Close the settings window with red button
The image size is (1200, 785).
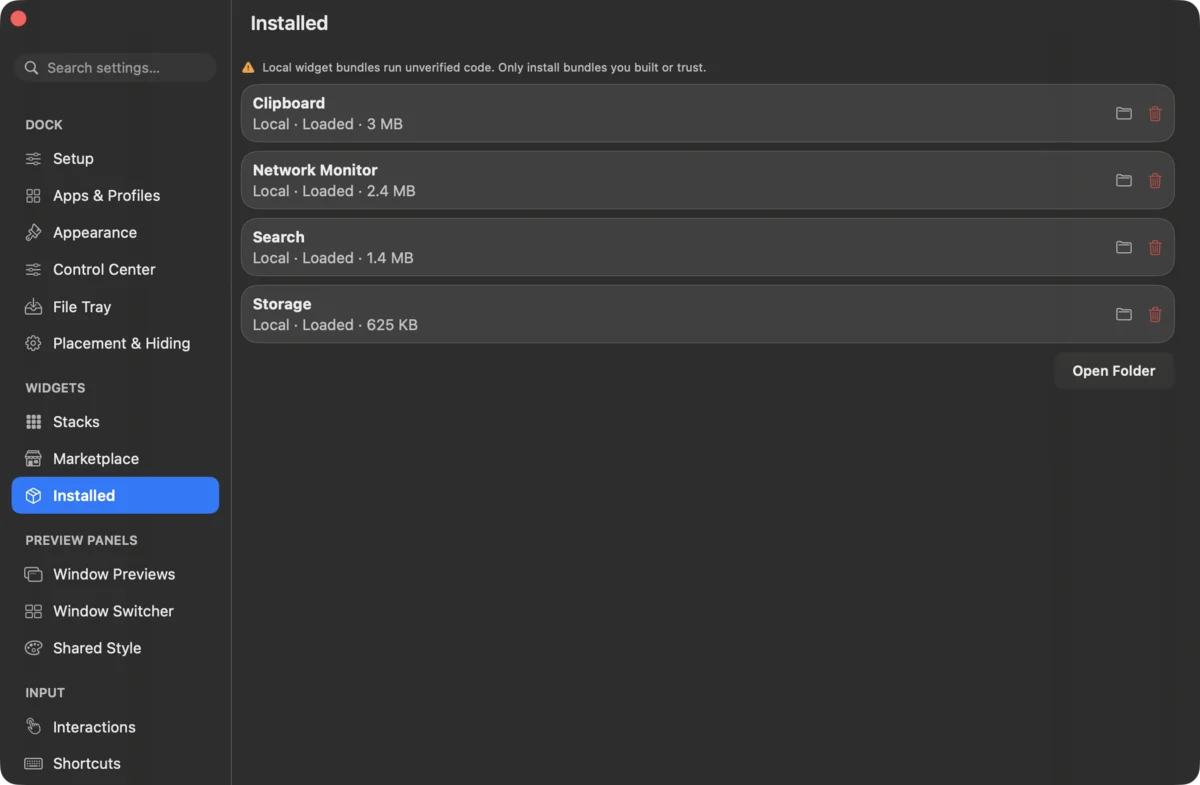18,19
